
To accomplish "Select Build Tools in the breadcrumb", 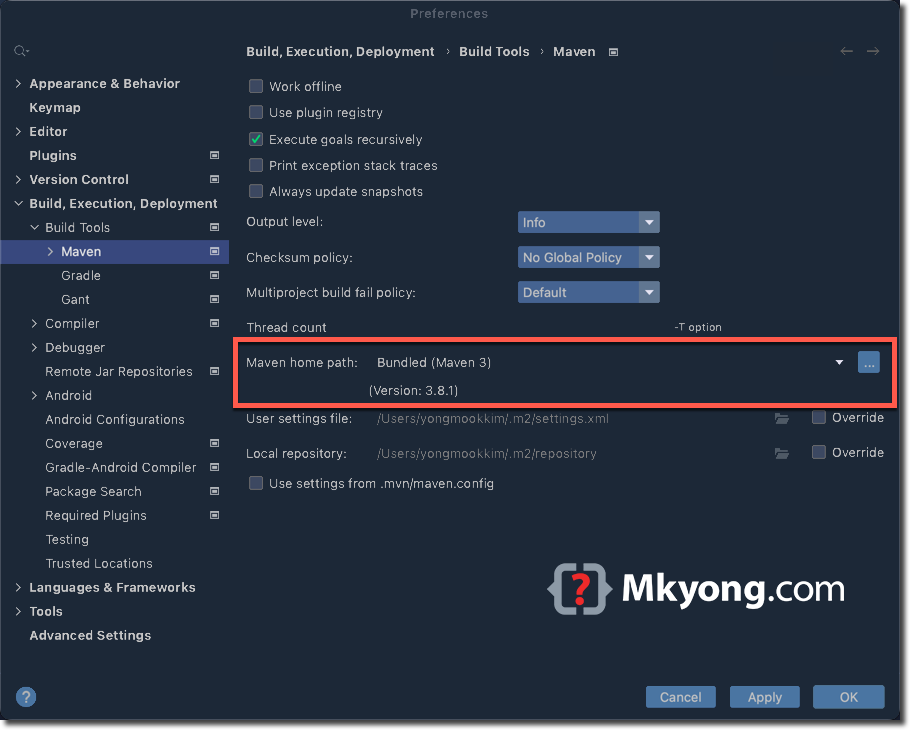I will point(494,51).
